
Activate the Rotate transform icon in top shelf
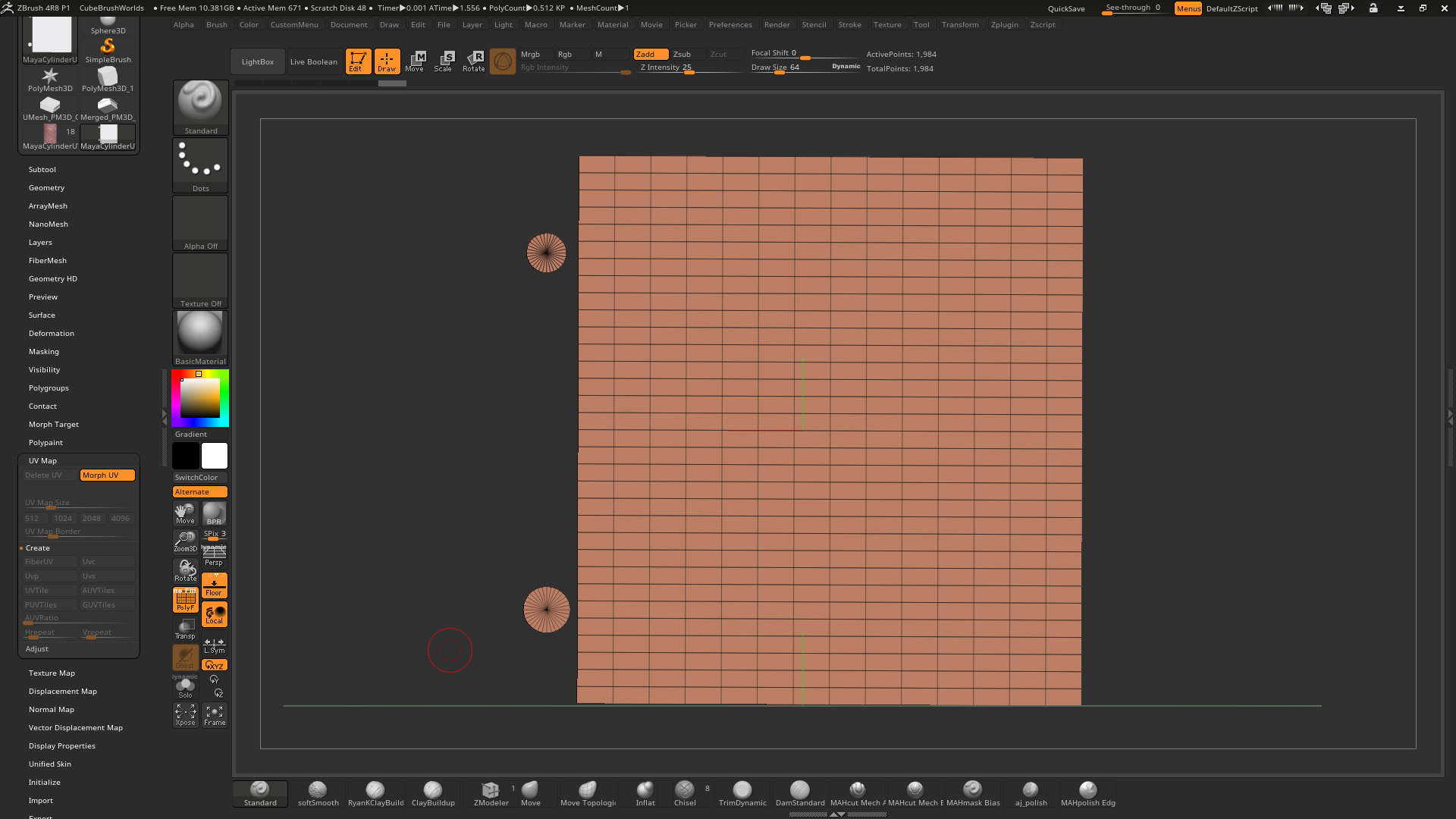click(x=473, y=61)
